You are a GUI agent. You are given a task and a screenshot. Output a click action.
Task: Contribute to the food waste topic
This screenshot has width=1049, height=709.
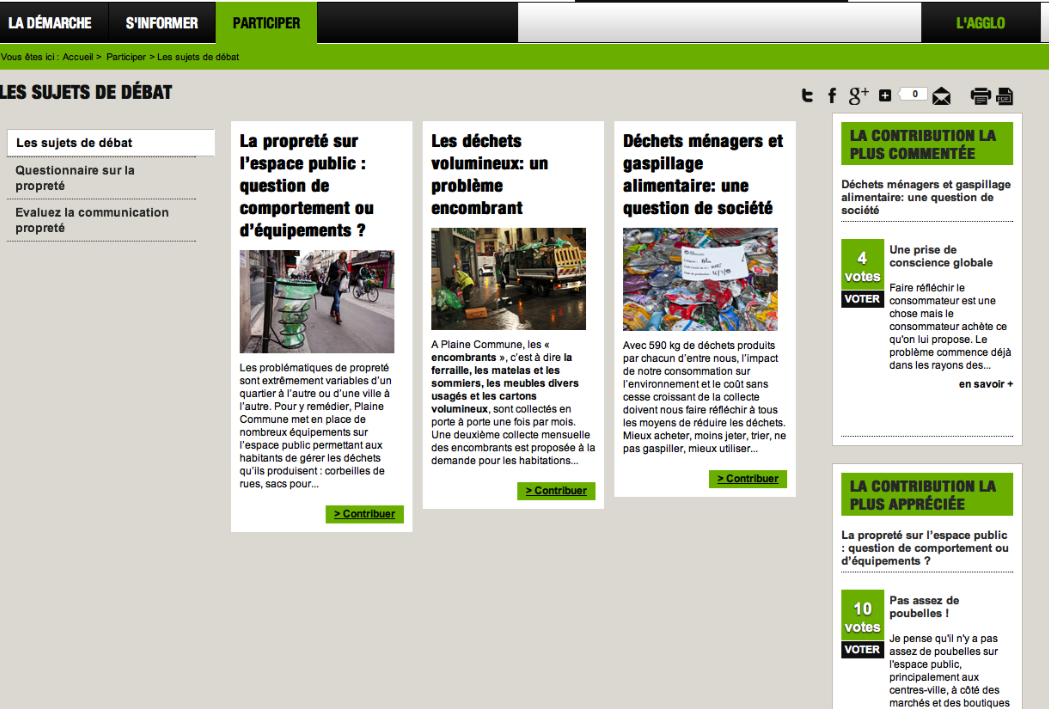748,478
